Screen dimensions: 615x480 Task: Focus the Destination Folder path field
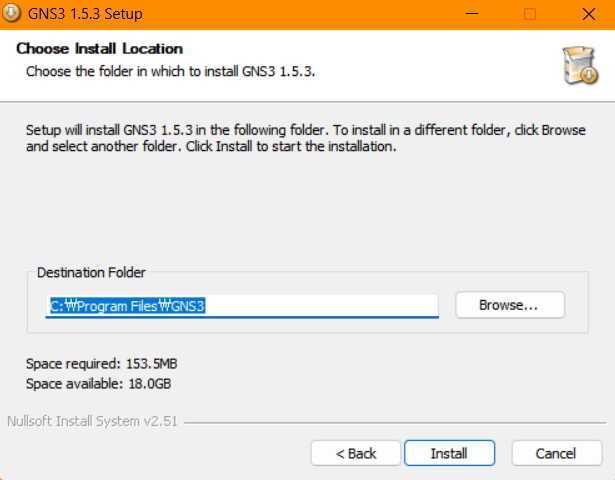[242, 306]
